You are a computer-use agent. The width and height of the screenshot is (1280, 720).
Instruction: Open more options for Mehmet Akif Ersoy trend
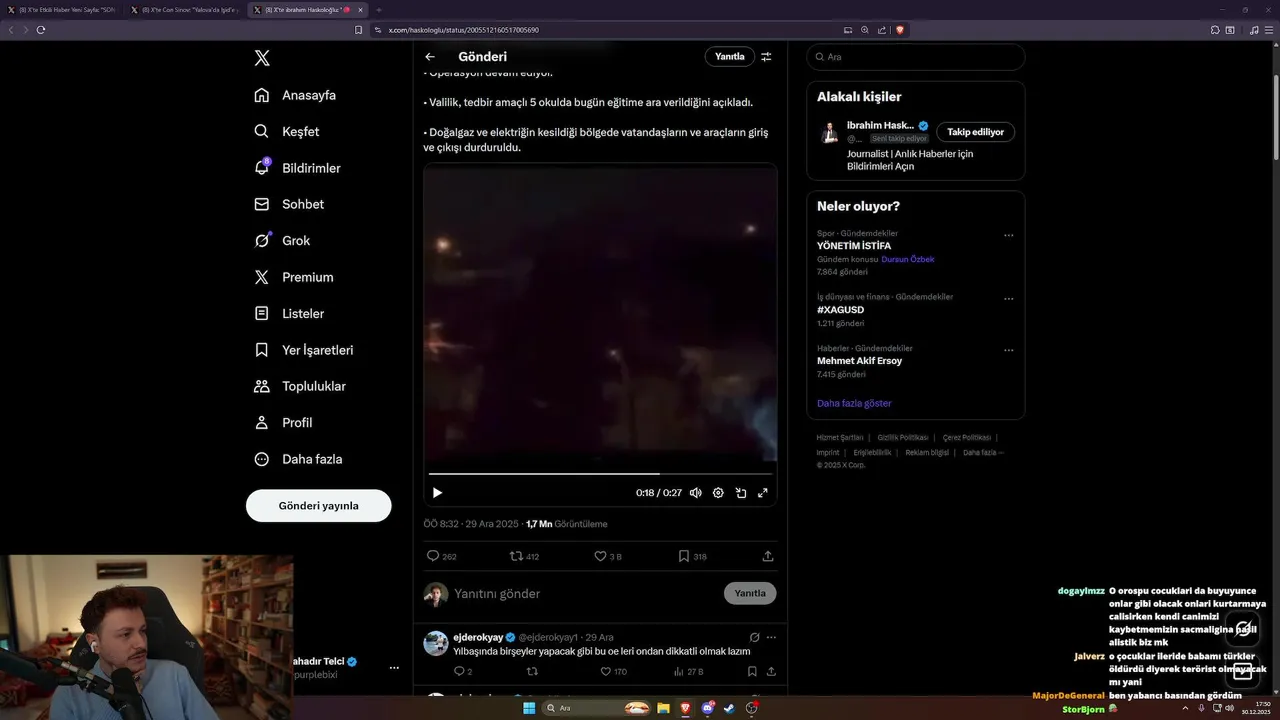(1008, 351)
